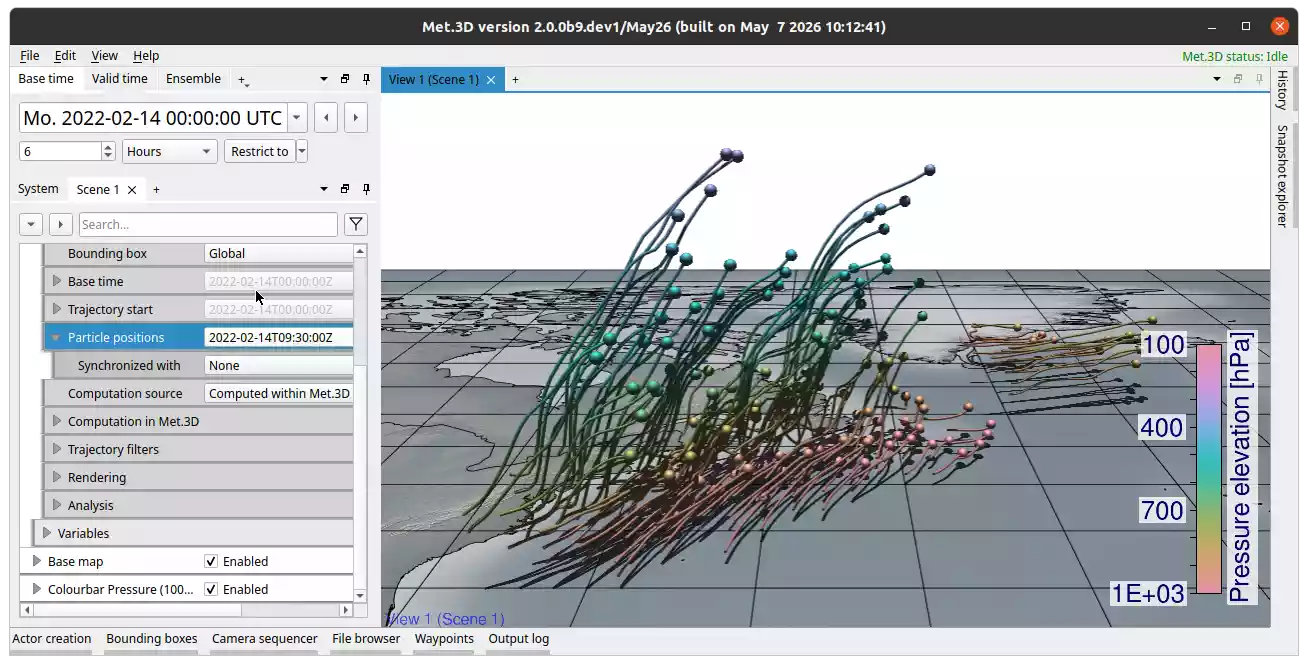The width and height of the screenshot is (1308, 665).
Task: Expand Computation in Met.3D group
Action: pos(57,422)
